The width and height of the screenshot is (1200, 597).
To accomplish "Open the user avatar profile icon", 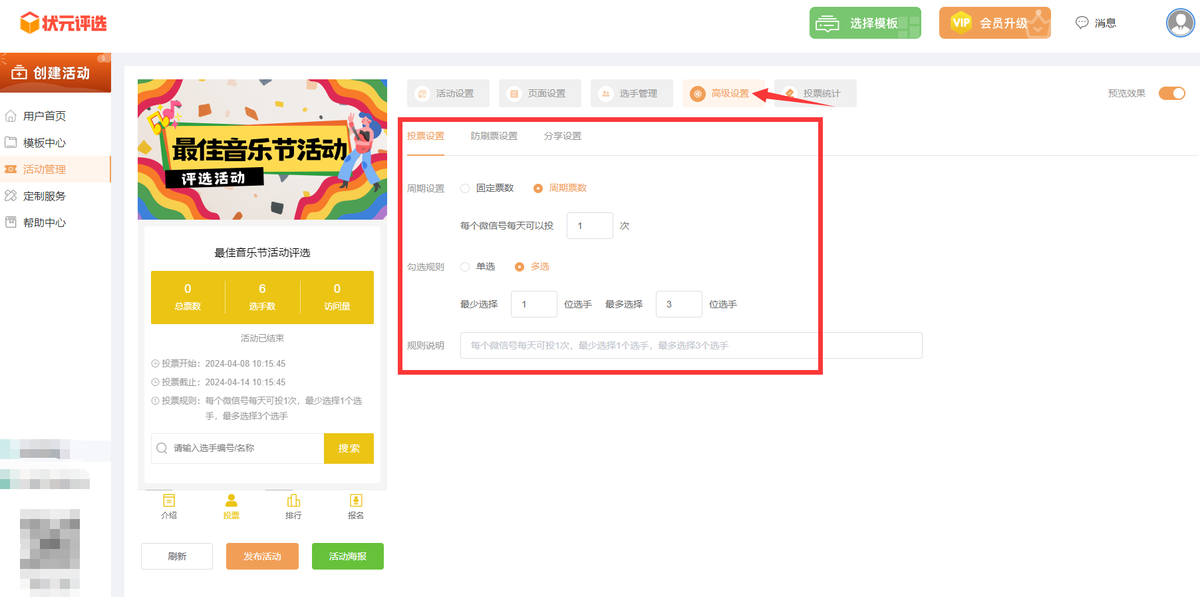I will click(1180, 22).
